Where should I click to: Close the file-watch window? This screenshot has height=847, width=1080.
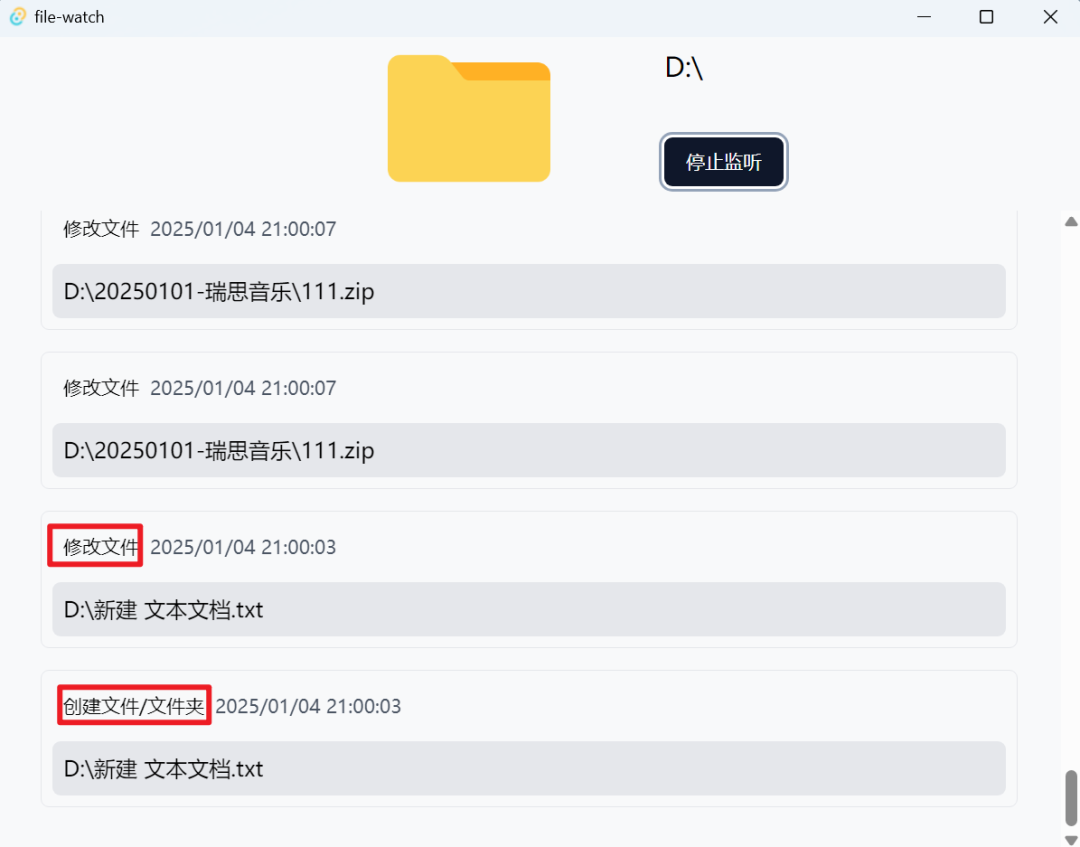[x=1050, y=17]
